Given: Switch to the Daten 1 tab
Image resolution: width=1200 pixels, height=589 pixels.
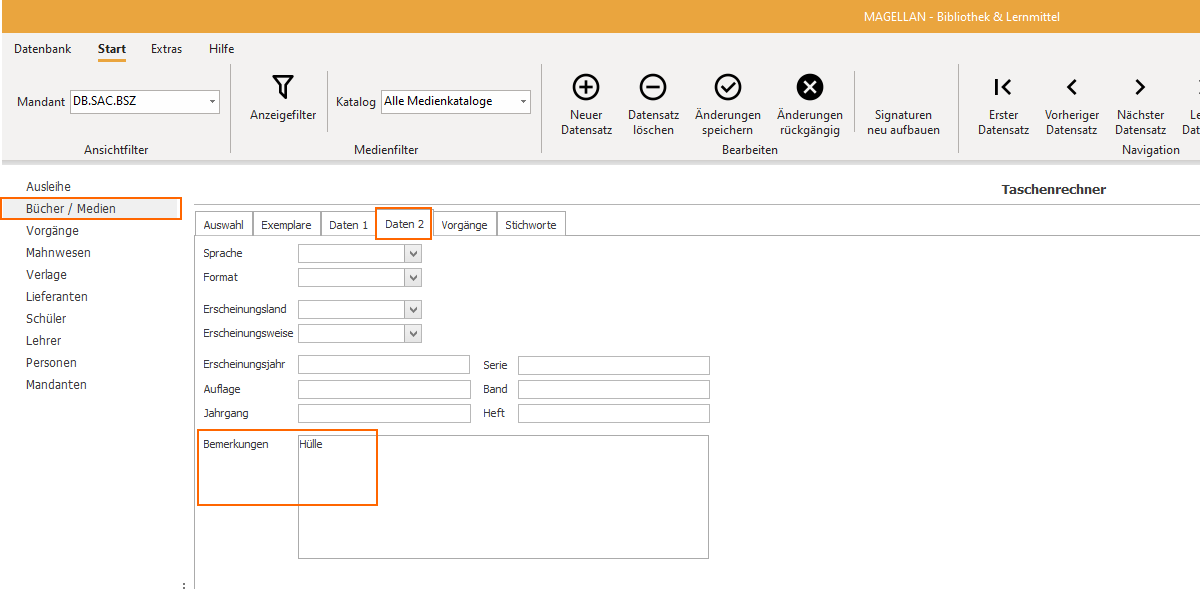Looking at the screenshot, I should point(348,225).
